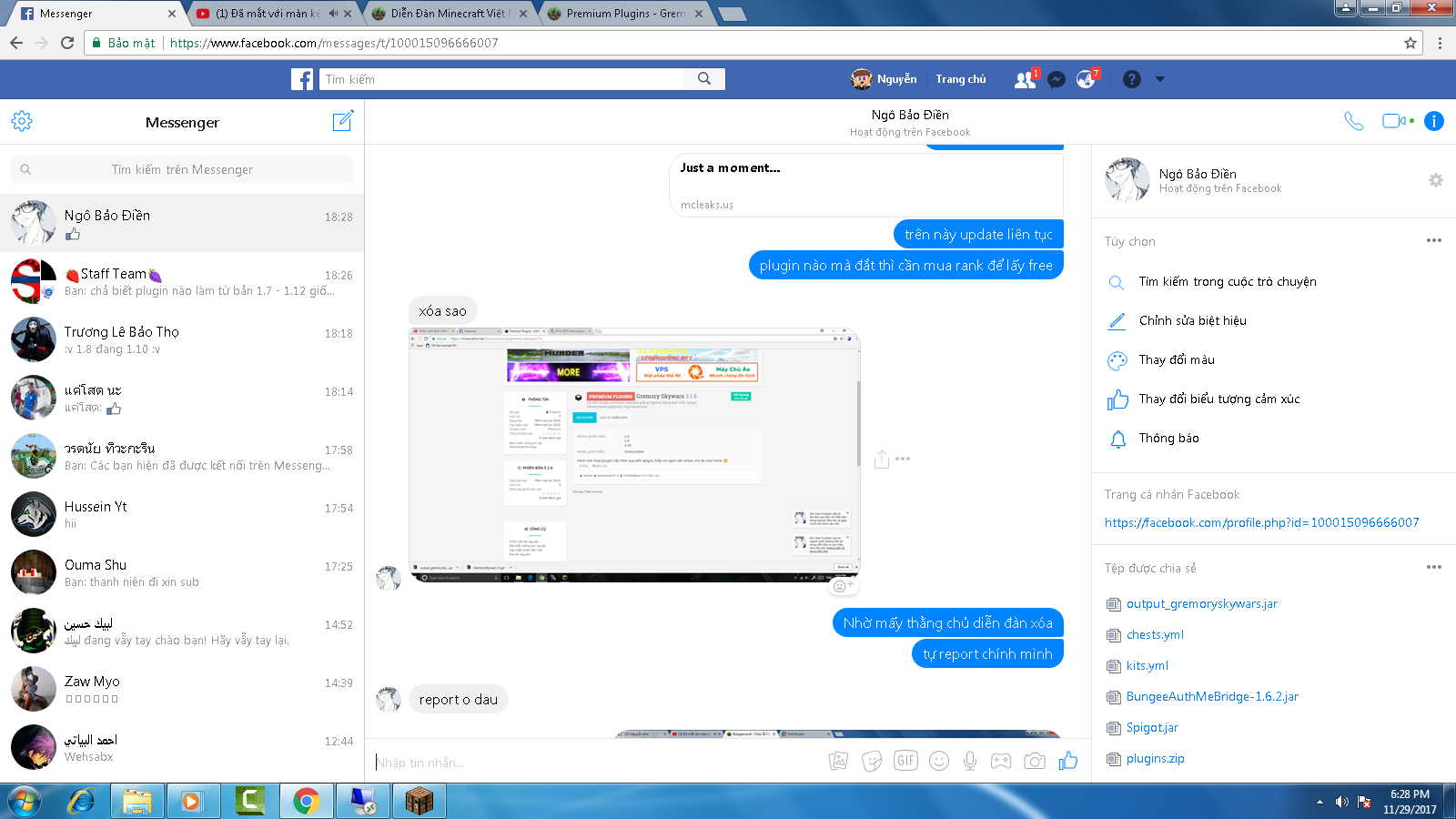The width and height of the screenshot is (1456, 819).
Task: Send a thumbs-up like
Action: [x=1068, y=761]
